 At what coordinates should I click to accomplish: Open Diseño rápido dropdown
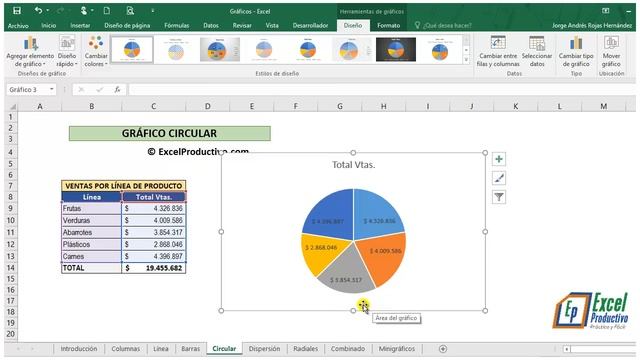(67, 51)
